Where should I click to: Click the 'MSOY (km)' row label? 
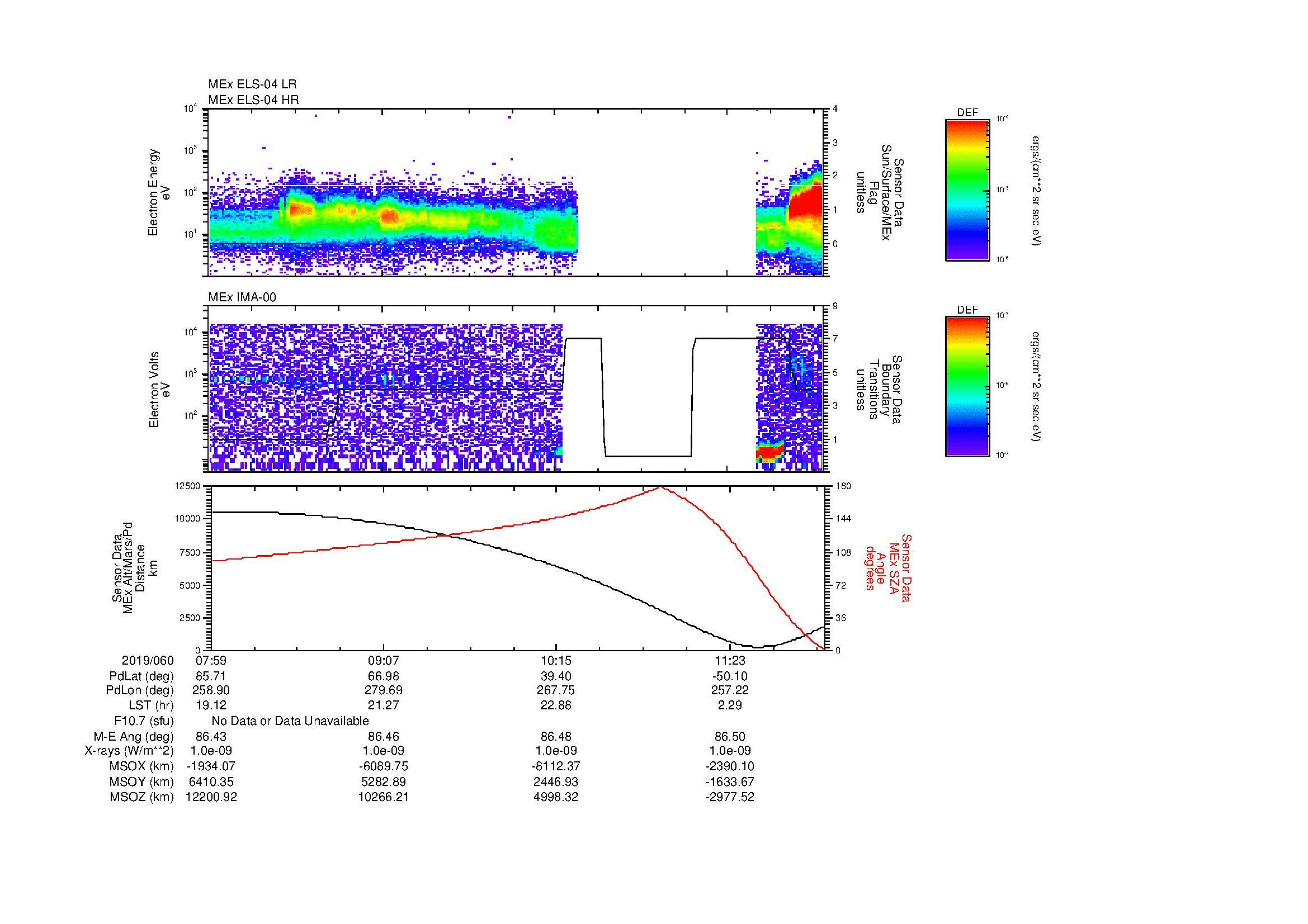tap(141, 781)
